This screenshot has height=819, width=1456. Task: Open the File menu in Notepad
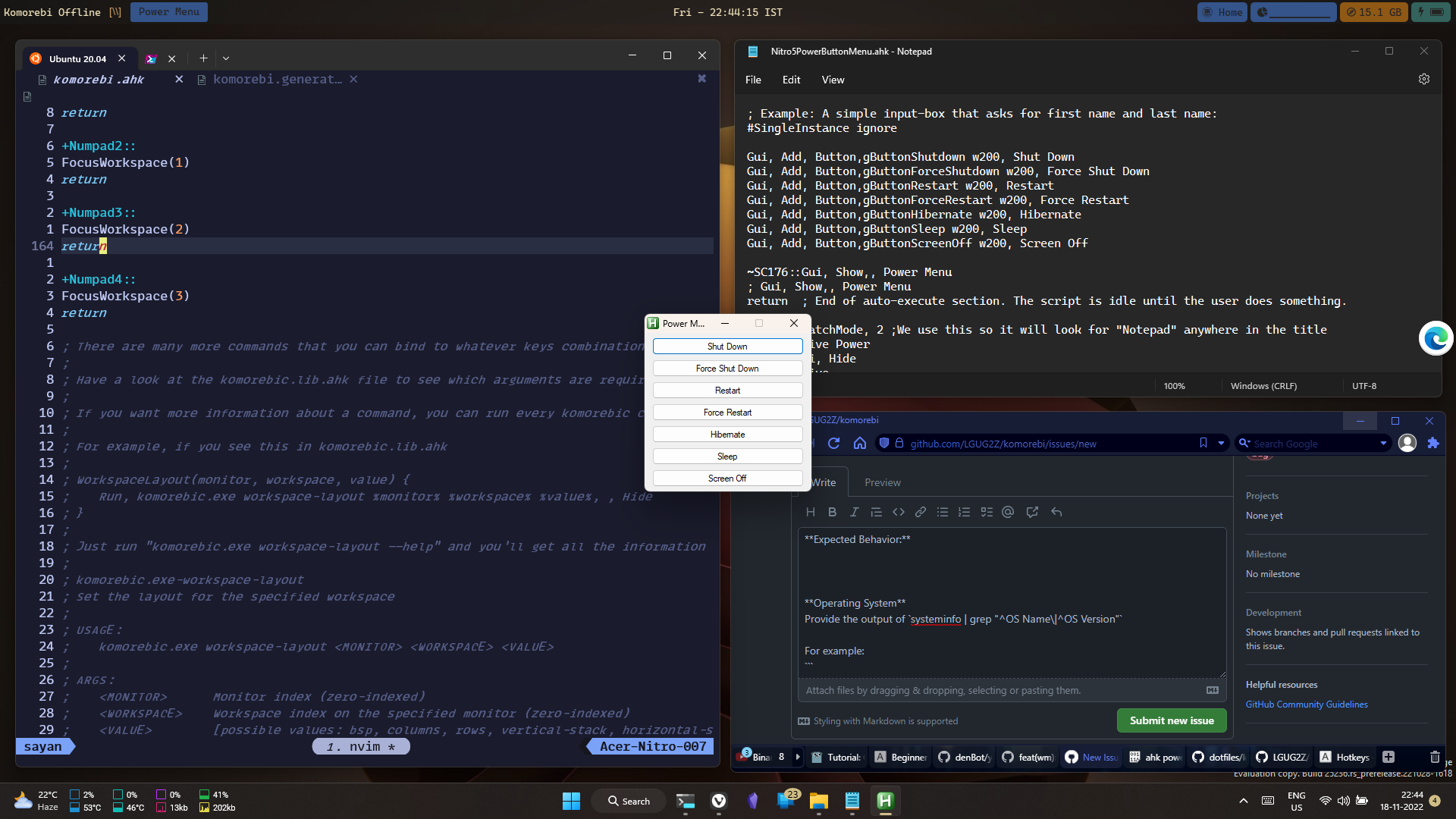(752, 80)
